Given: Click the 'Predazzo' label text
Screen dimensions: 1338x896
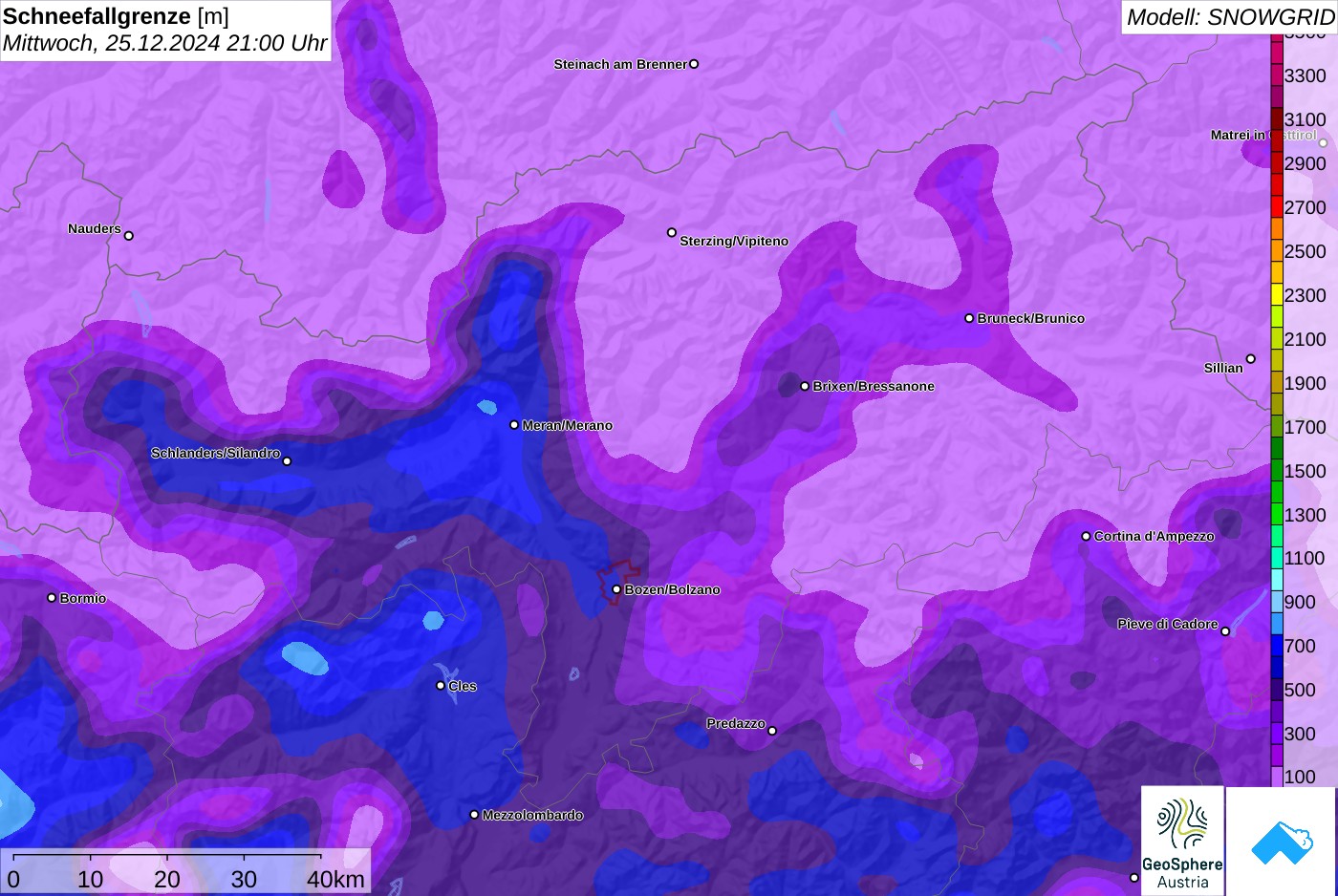Looking at the screenshot, I should pos(736,723).
